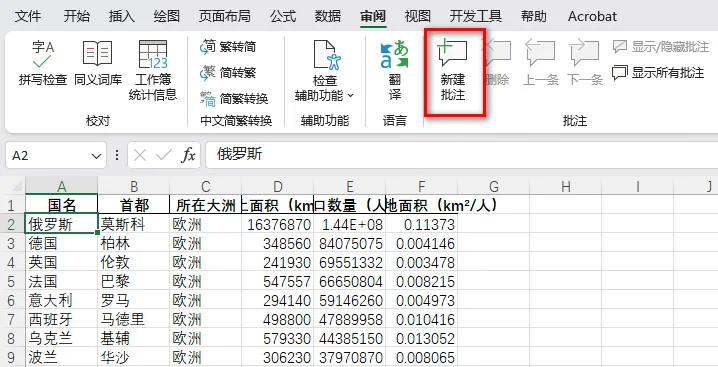Toggle 显示所有批注 show all comments
718x367 pixels.
tap(658, 72)
